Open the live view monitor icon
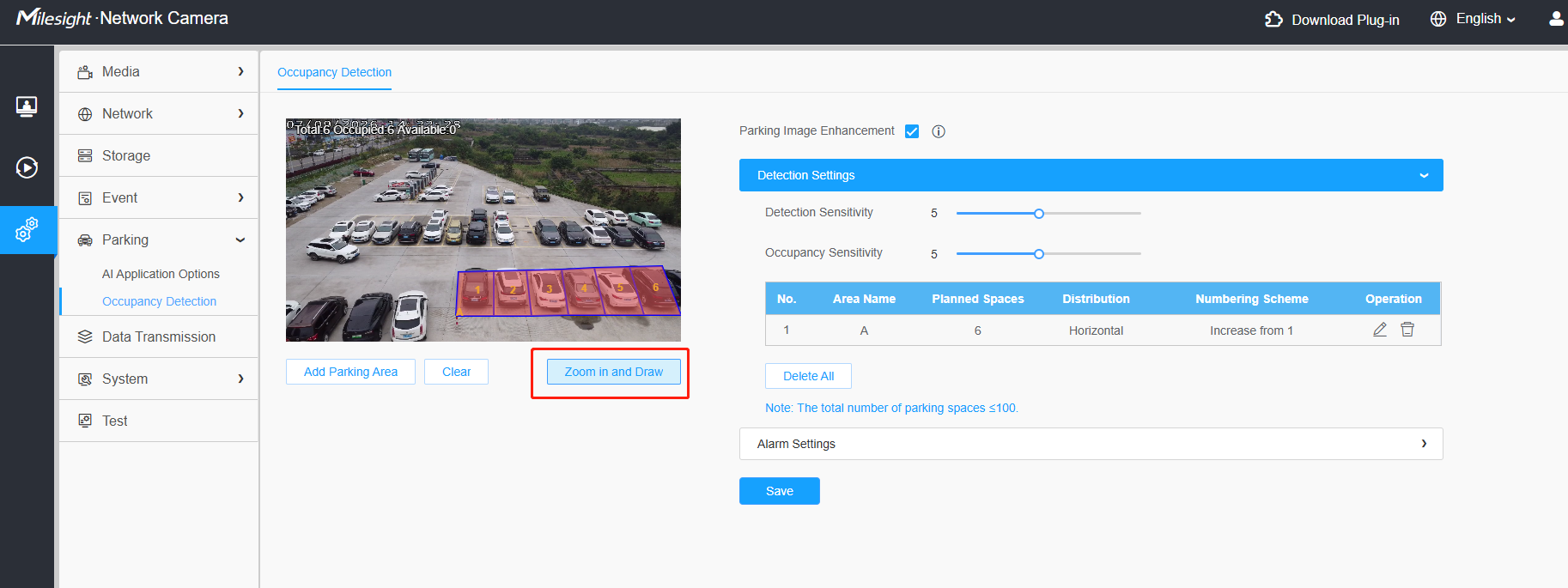1568x588 pixels. [27, 106]
